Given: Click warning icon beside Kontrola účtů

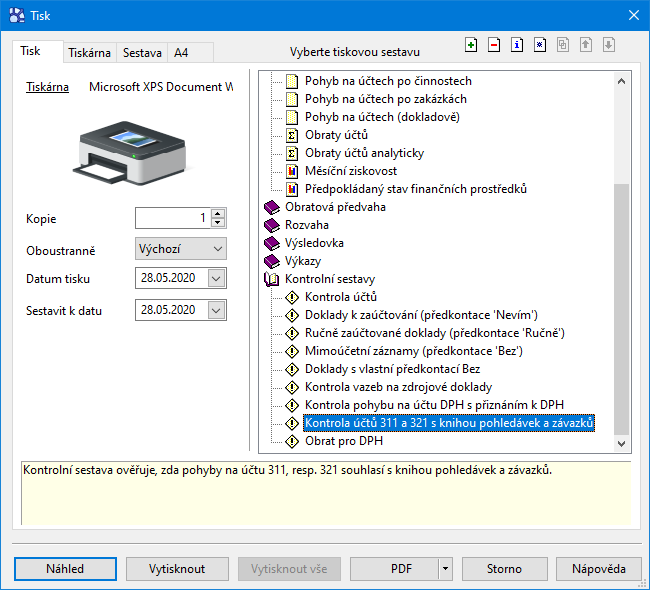Looking at the screenshot, I should point(292,297).
